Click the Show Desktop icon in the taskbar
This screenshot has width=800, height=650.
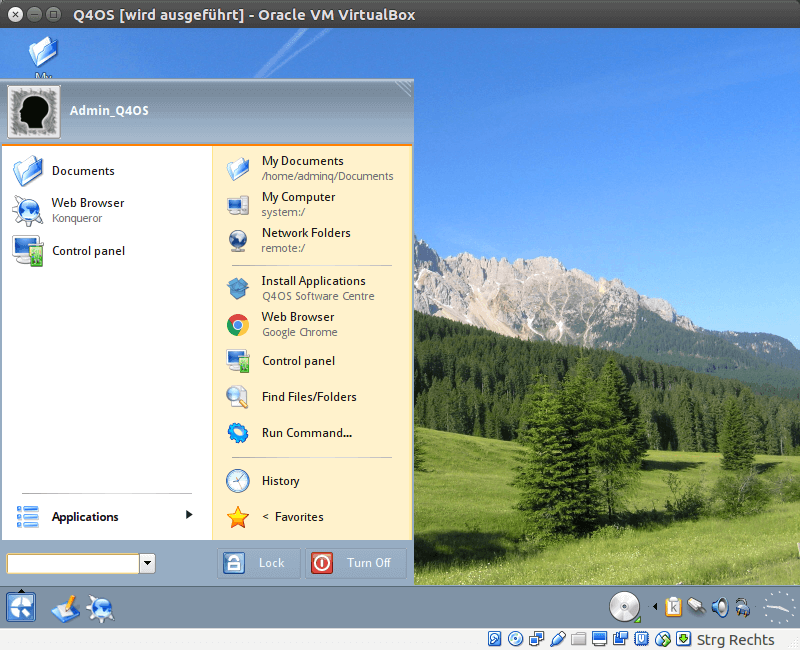coord(64,607)
